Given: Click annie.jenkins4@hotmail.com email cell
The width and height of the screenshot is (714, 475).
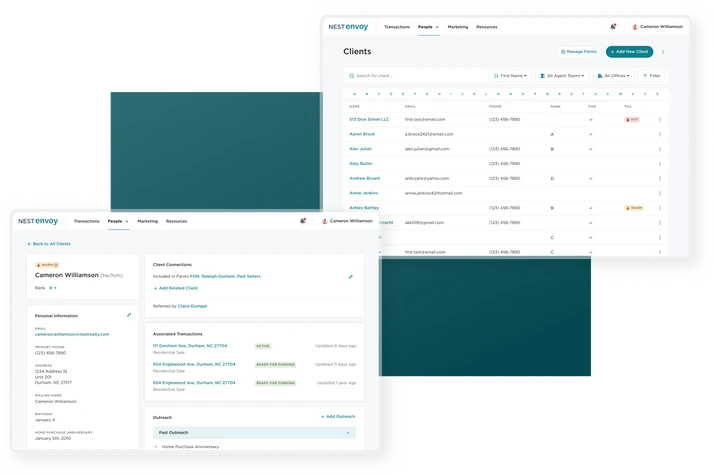Looking at the screenshot, I should pos(434,193).
